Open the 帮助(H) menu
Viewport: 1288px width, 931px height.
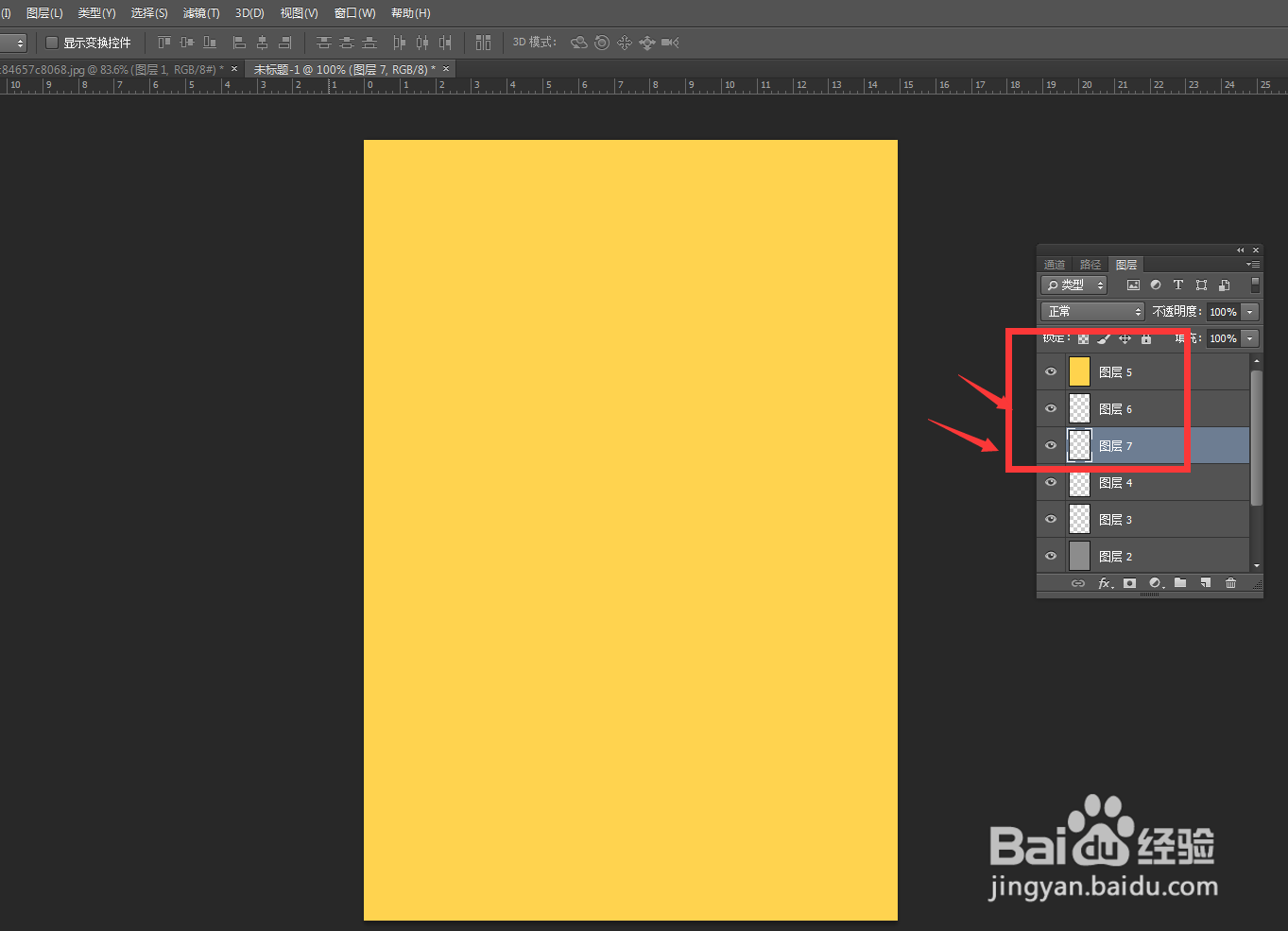[410, 13]
